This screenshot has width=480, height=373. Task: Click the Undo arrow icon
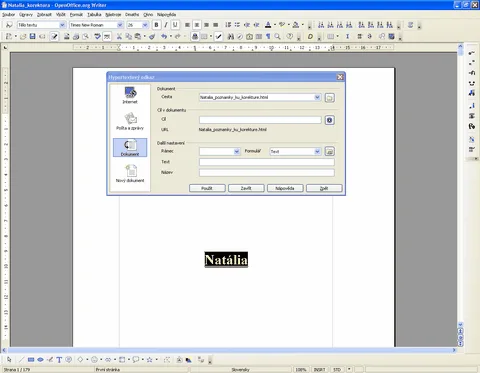(x=164, y=36)
